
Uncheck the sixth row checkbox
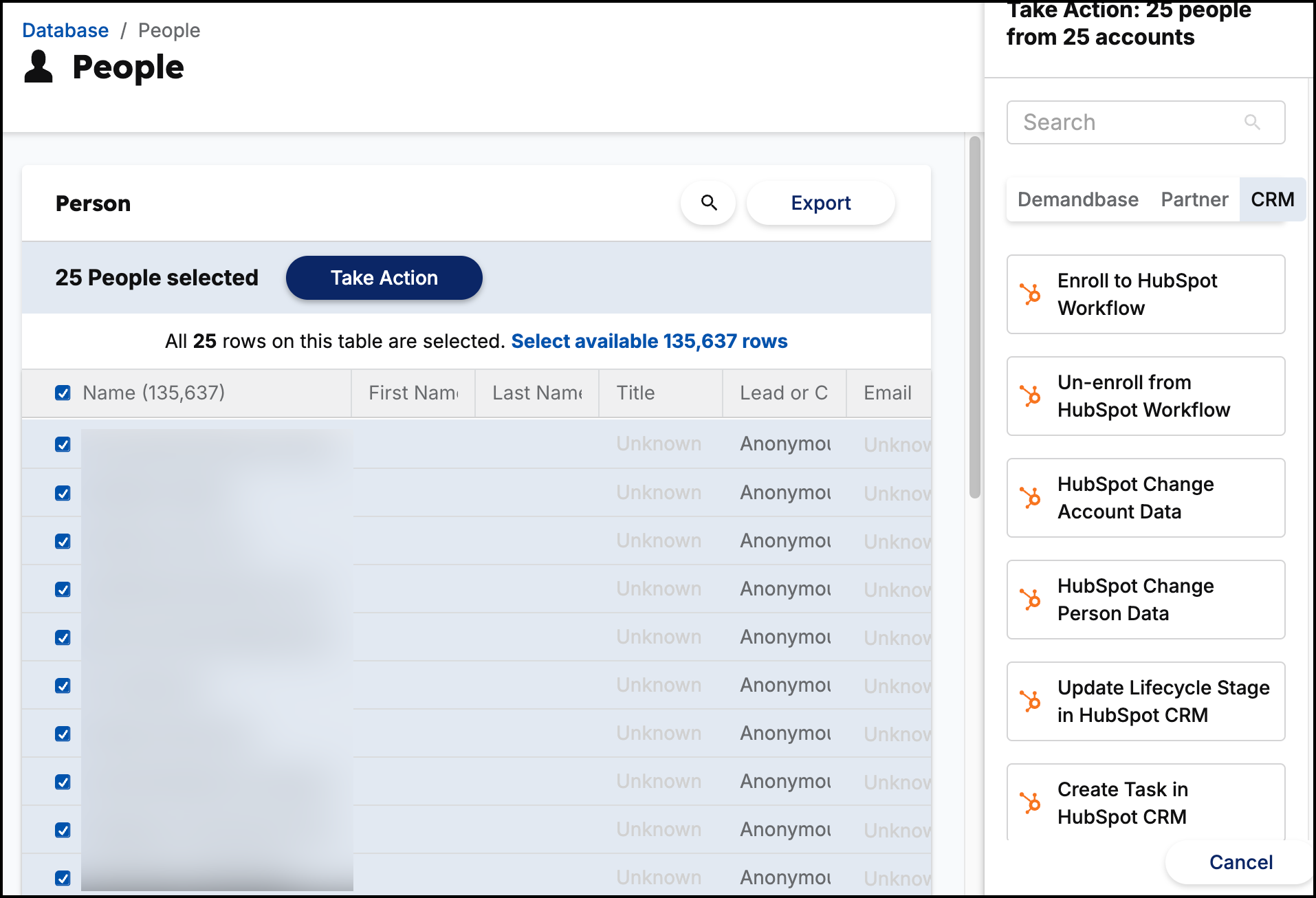pyautogui.click(x=63, y=686)
